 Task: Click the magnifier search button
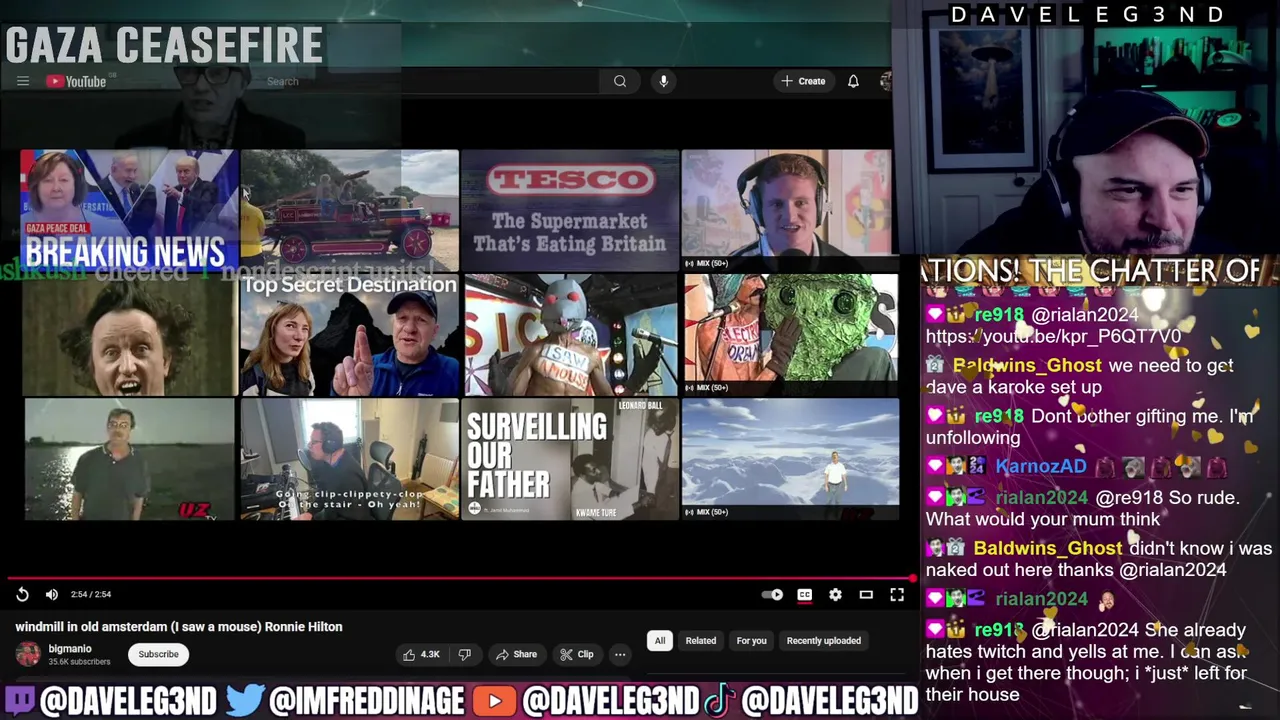pyautogui.click(x=620, y=81)
